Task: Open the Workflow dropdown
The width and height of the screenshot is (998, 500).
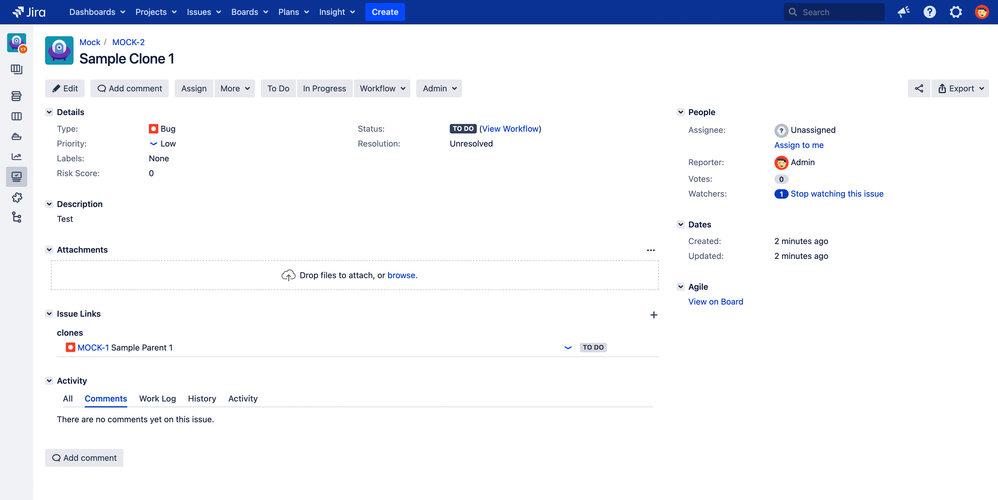Action: pos(382,88)
